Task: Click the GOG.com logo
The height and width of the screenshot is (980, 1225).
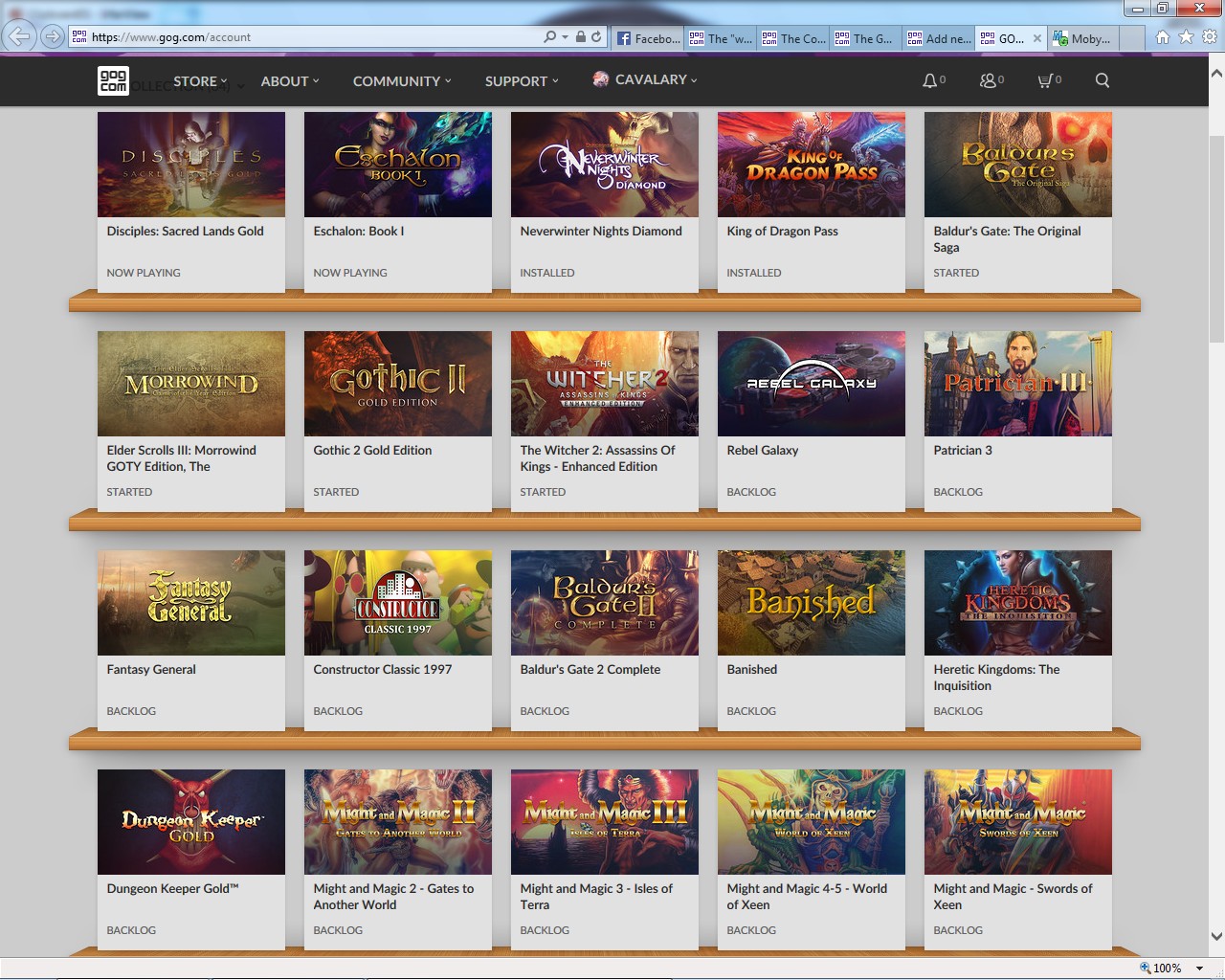Action: pyautogui.click(x=113, y=80)
